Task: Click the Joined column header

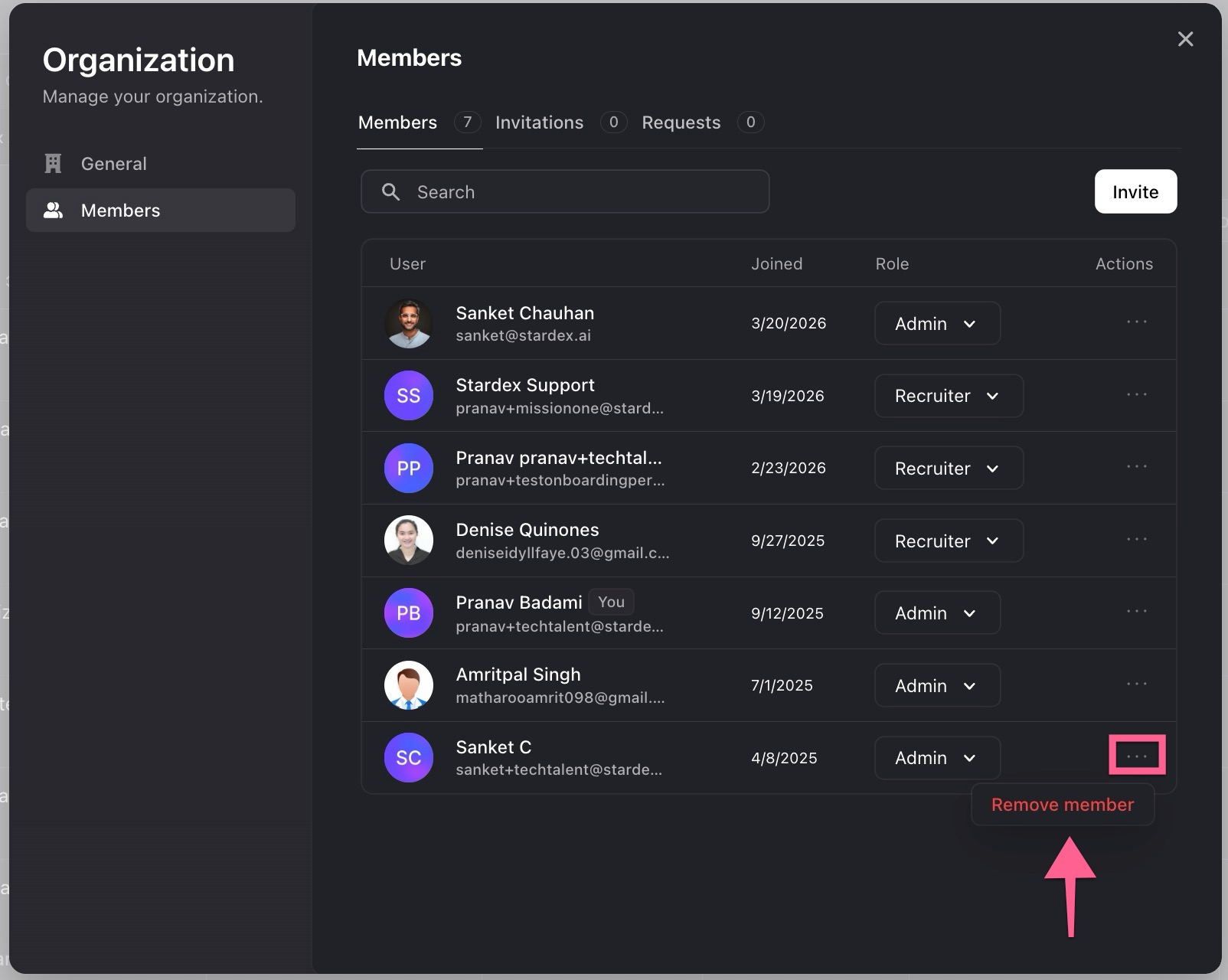Action: click(776, 264)
